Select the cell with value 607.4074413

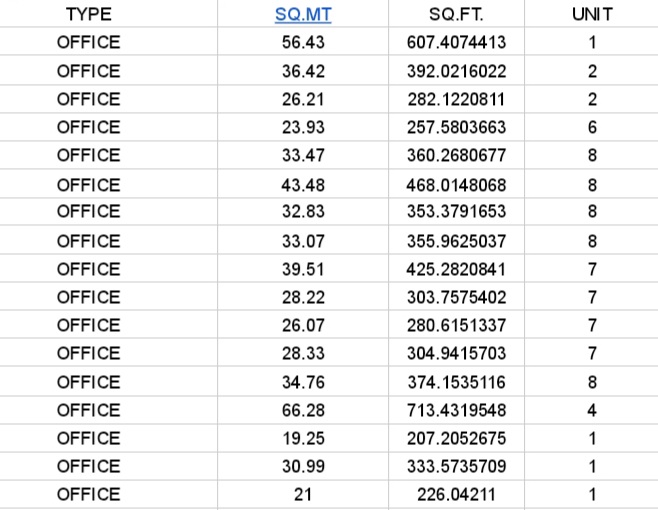[457, 42]
